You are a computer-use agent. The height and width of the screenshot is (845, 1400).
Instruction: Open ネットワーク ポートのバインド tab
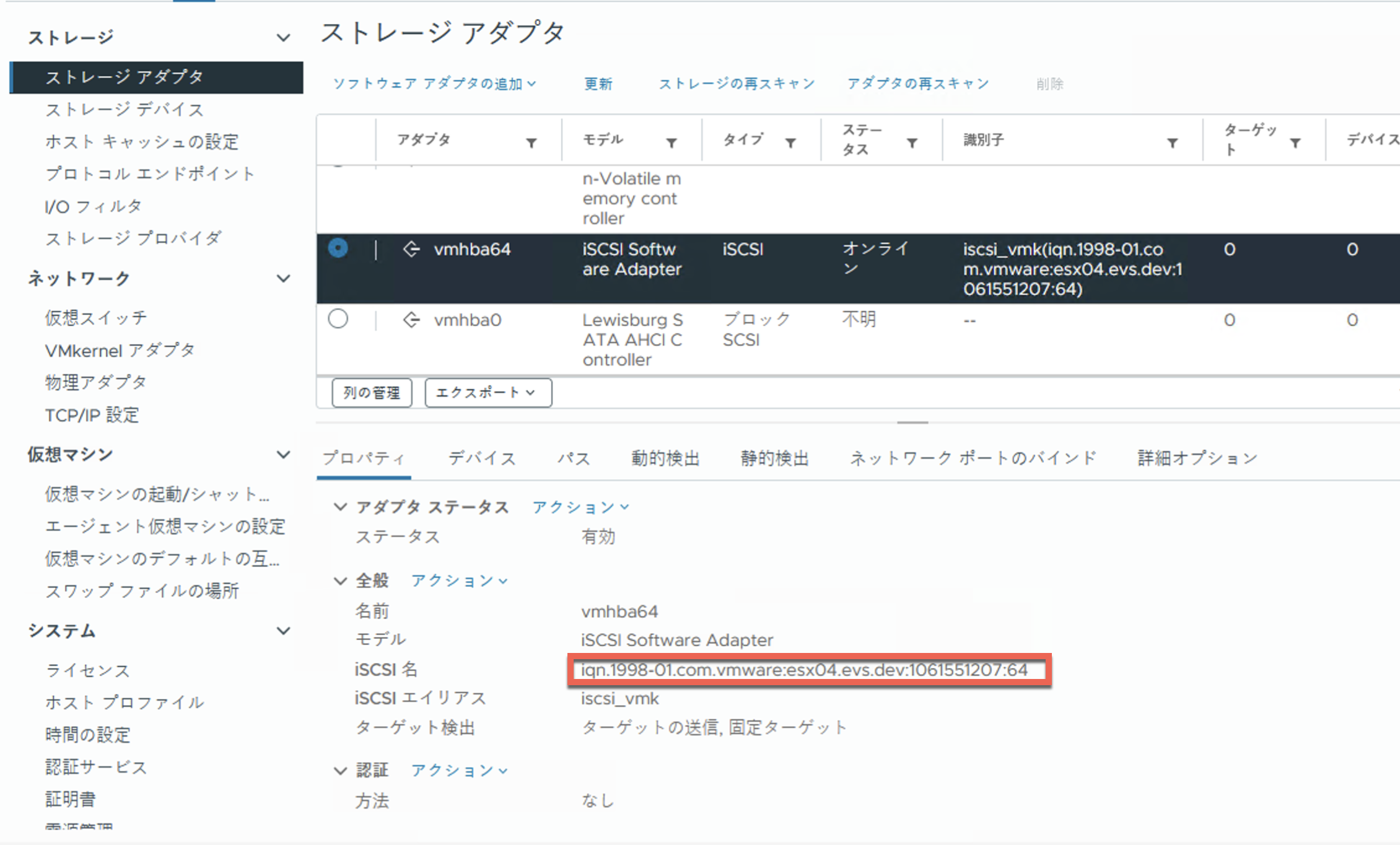pyautogui.click(x=973, y=458)
